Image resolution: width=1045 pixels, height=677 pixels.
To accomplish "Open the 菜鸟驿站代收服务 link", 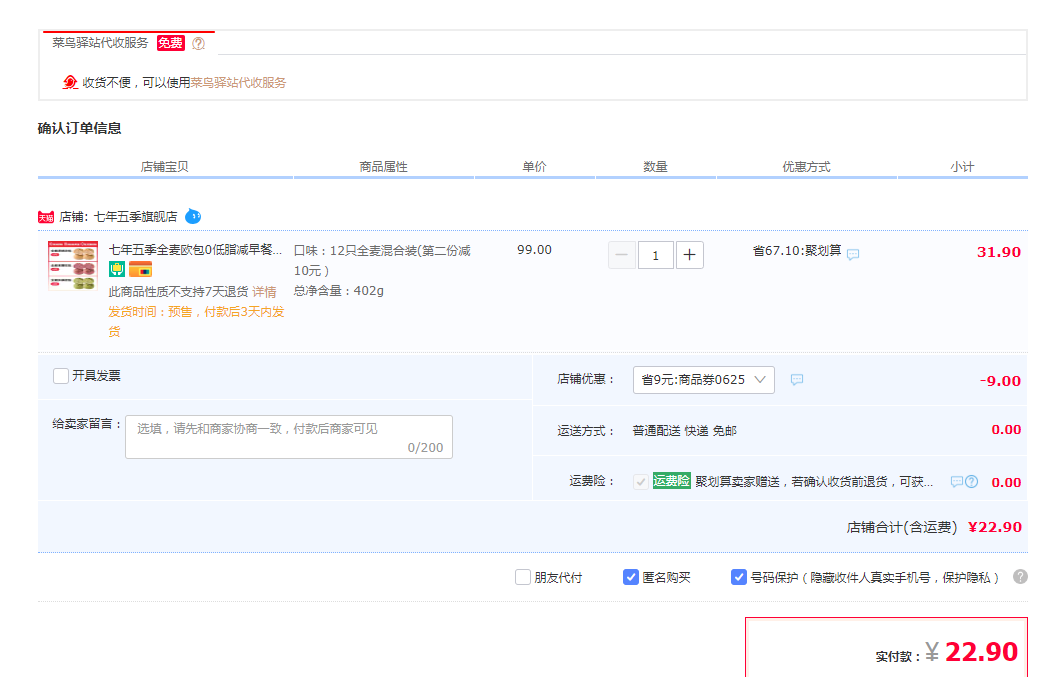I will pos(238,83).
